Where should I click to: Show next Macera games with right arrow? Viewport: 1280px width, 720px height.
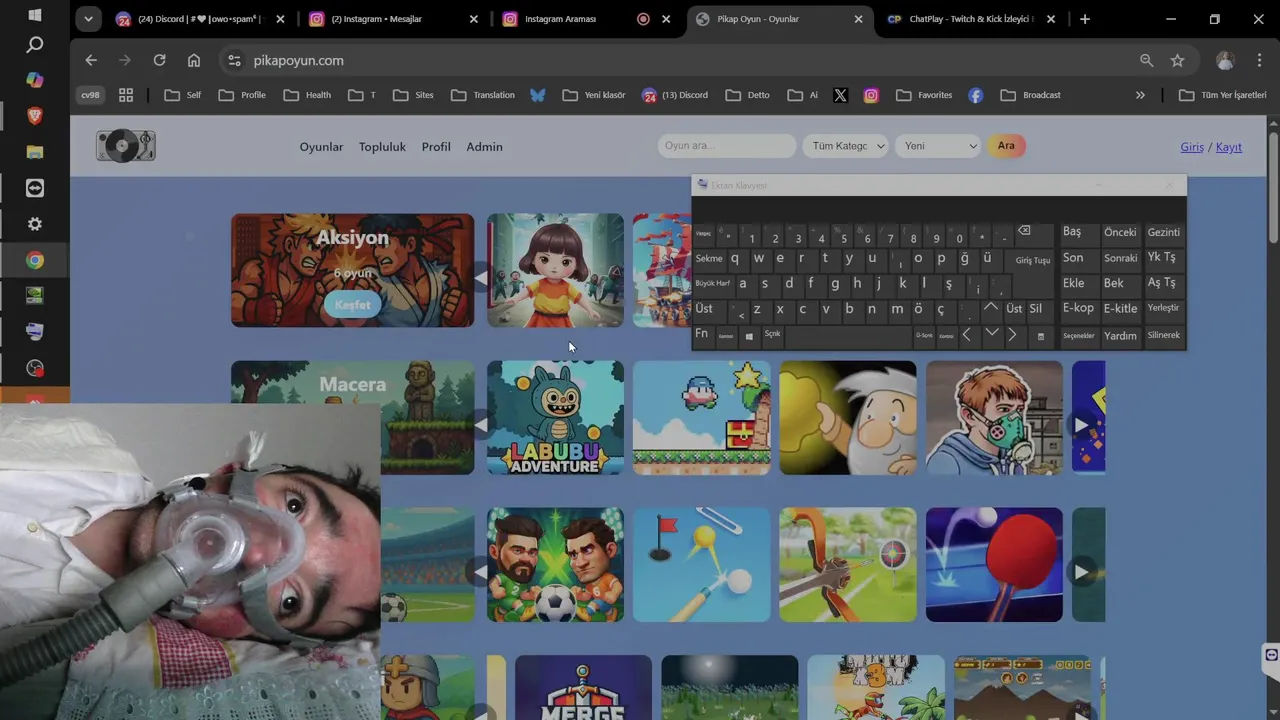point(1081,425)
